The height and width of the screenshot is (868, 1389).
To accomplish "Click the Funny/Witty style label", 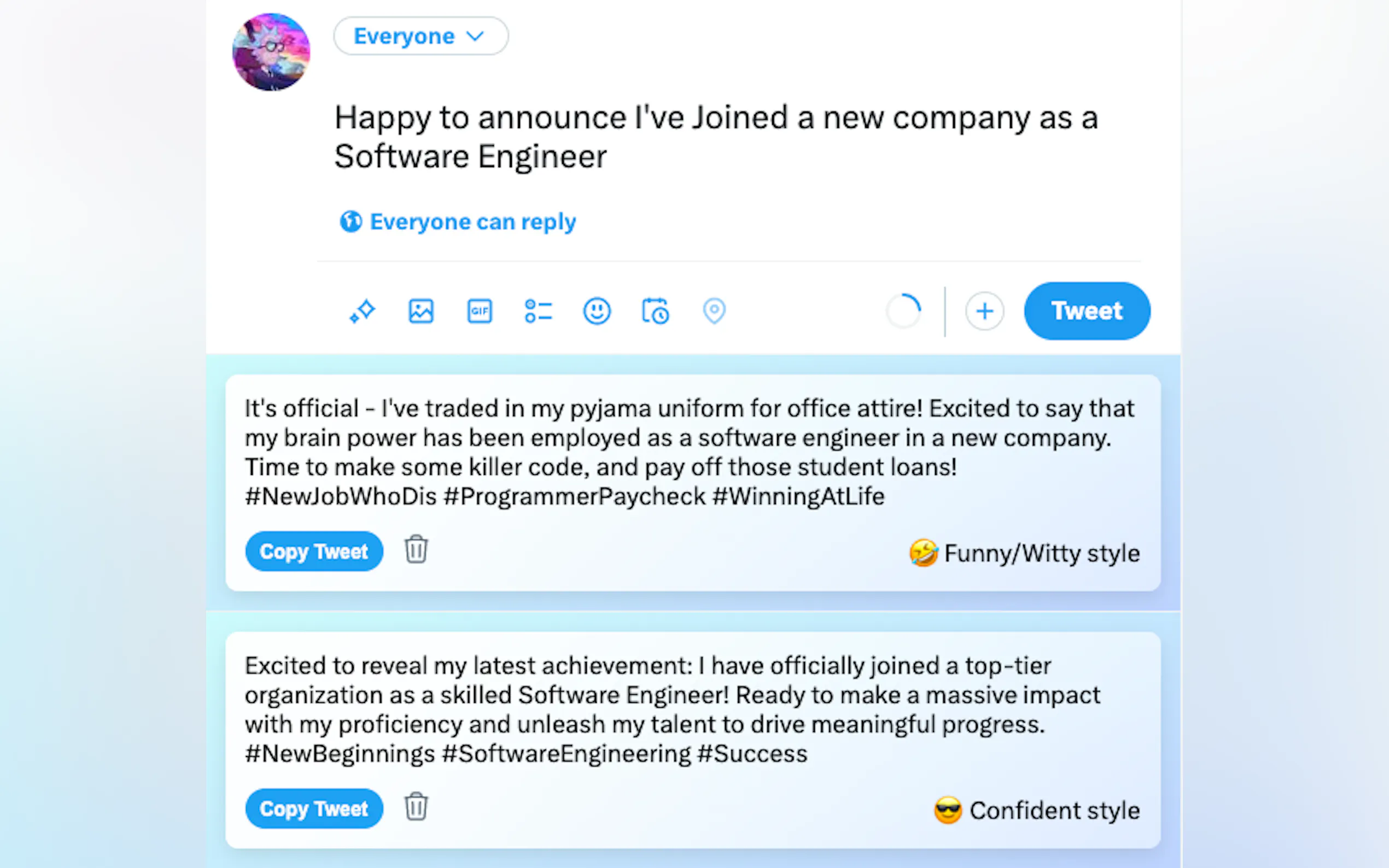I will [x=1024, y=553].
